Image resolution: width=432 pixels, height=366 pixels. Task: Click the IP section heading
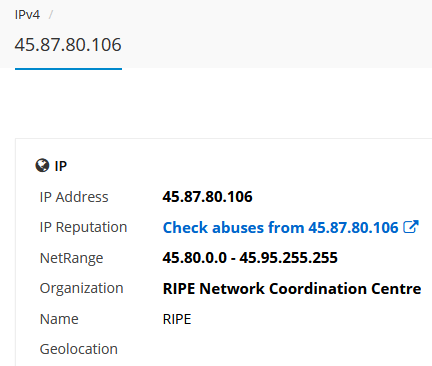pyautogui.click(x=61, y=166)
